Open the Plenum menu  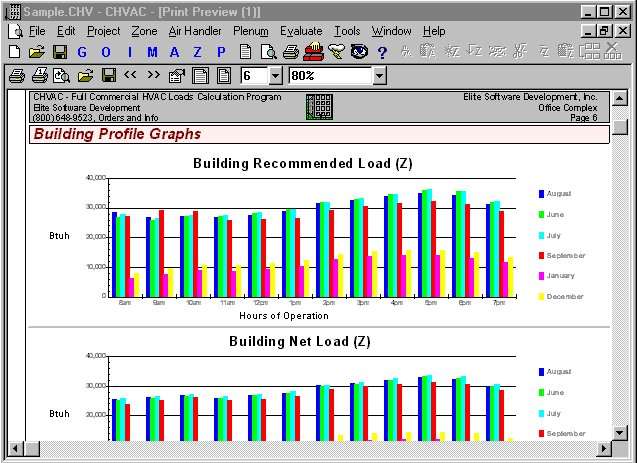point(251,31)
